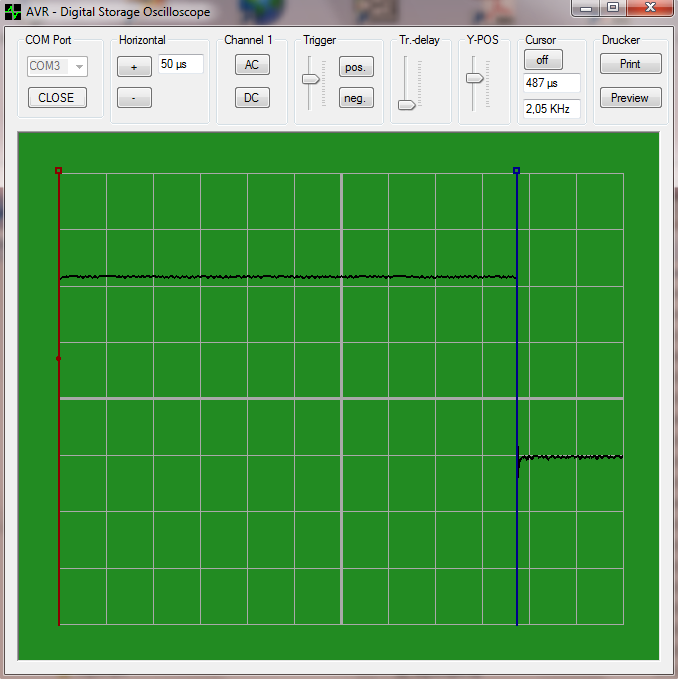Screen dimensions: 678x679
Task: Select DC coupling for Channel 1
Action: (252, 97)
